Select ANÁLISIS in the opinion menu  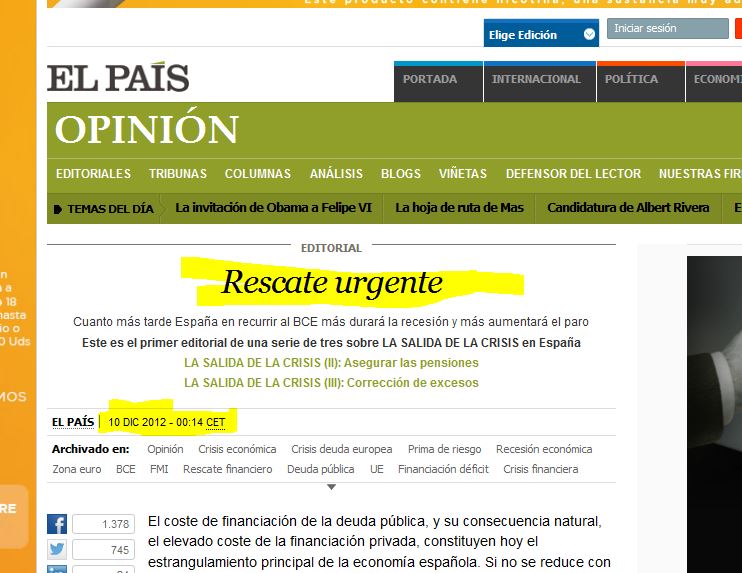[336, 174]
